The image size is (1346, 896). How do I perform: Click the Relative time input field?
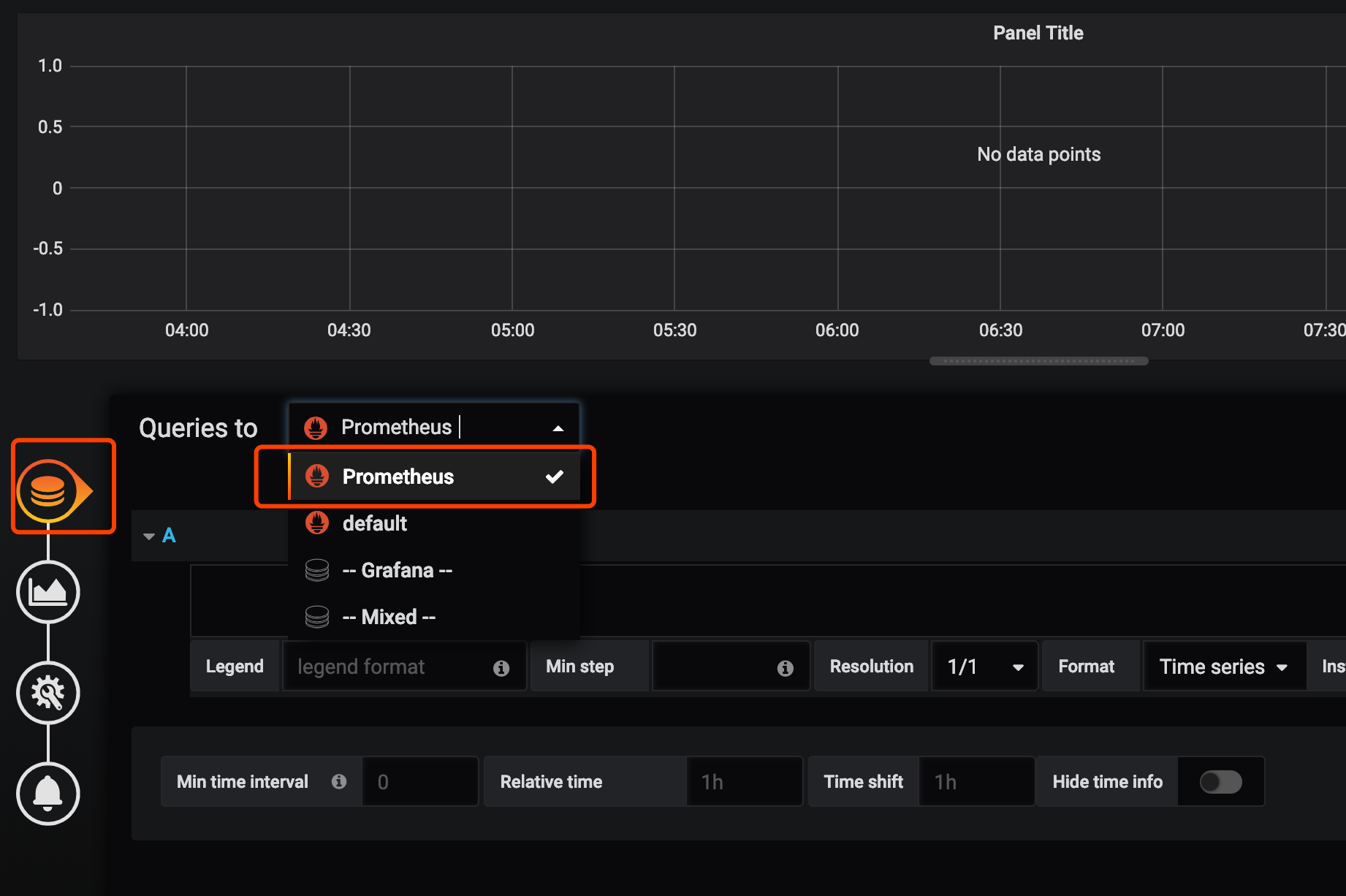coord(744,782)
